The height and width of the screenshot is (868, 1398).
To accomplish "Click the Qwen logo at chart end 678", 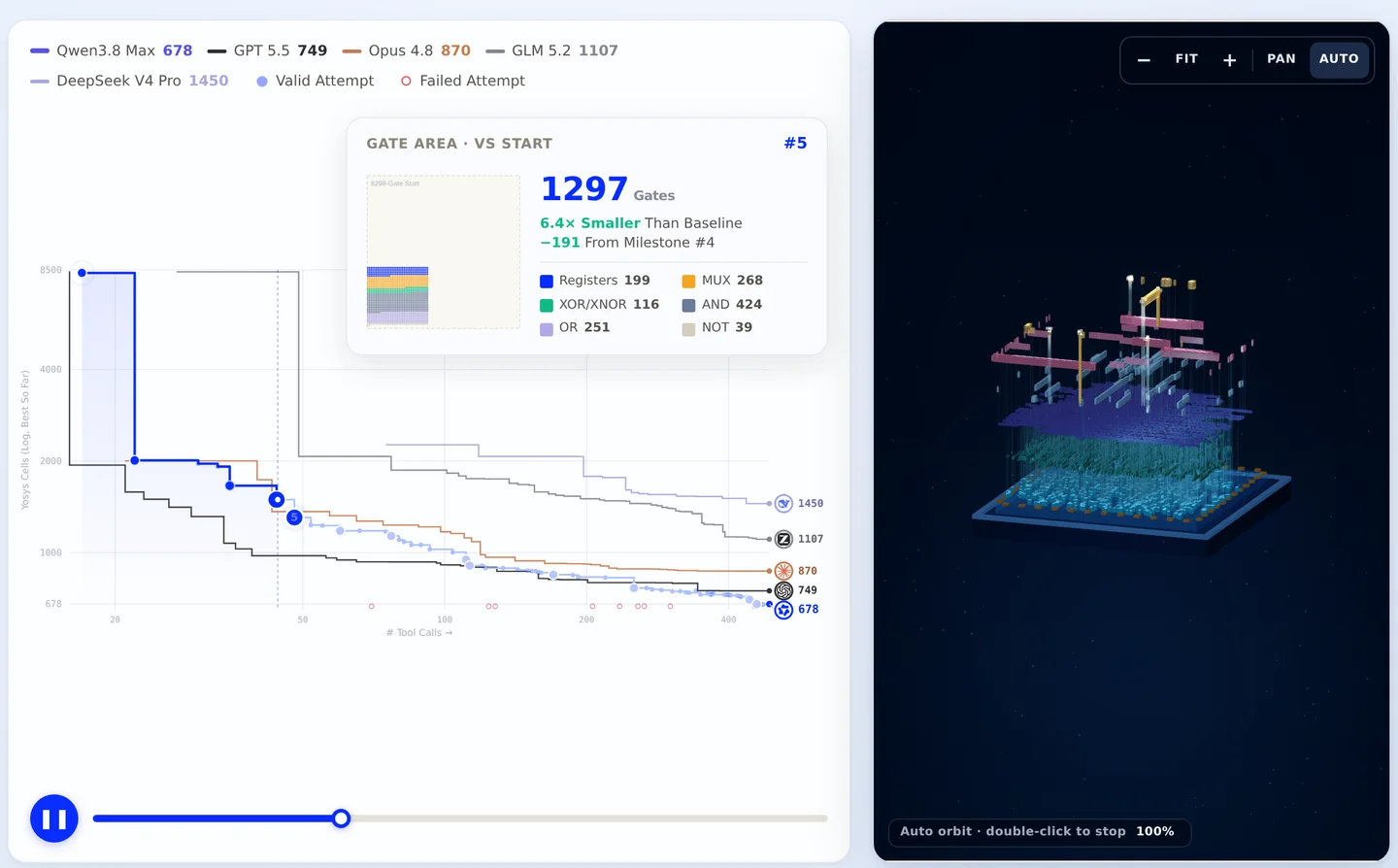I will (783, 610).
